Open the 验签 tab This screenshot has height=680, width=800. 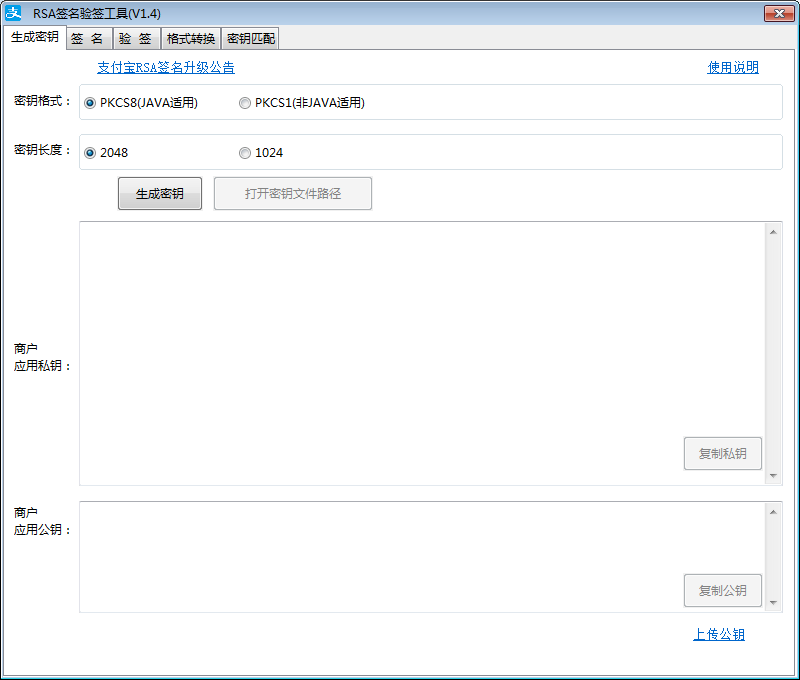135,39
